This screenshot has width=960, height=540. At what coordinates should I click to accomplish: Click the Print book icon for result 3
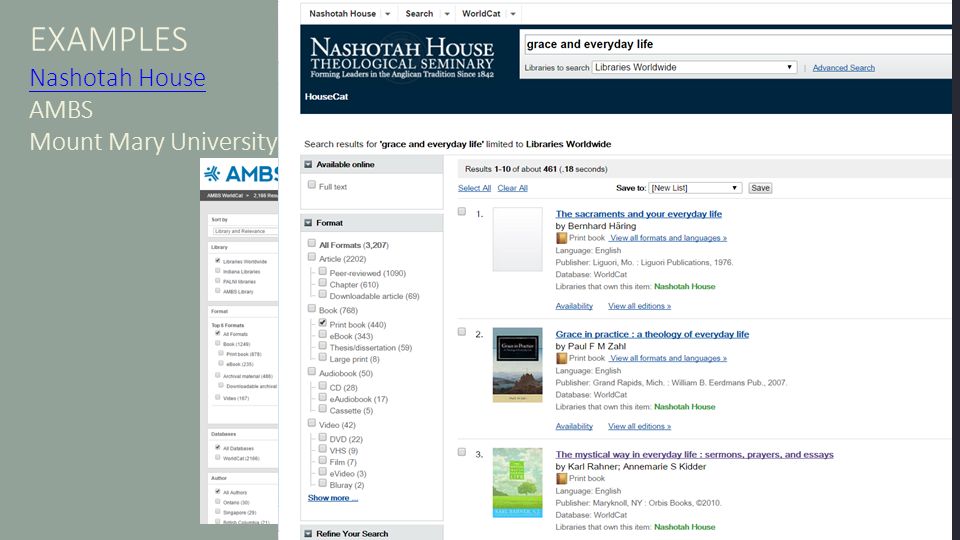[561, 478]
